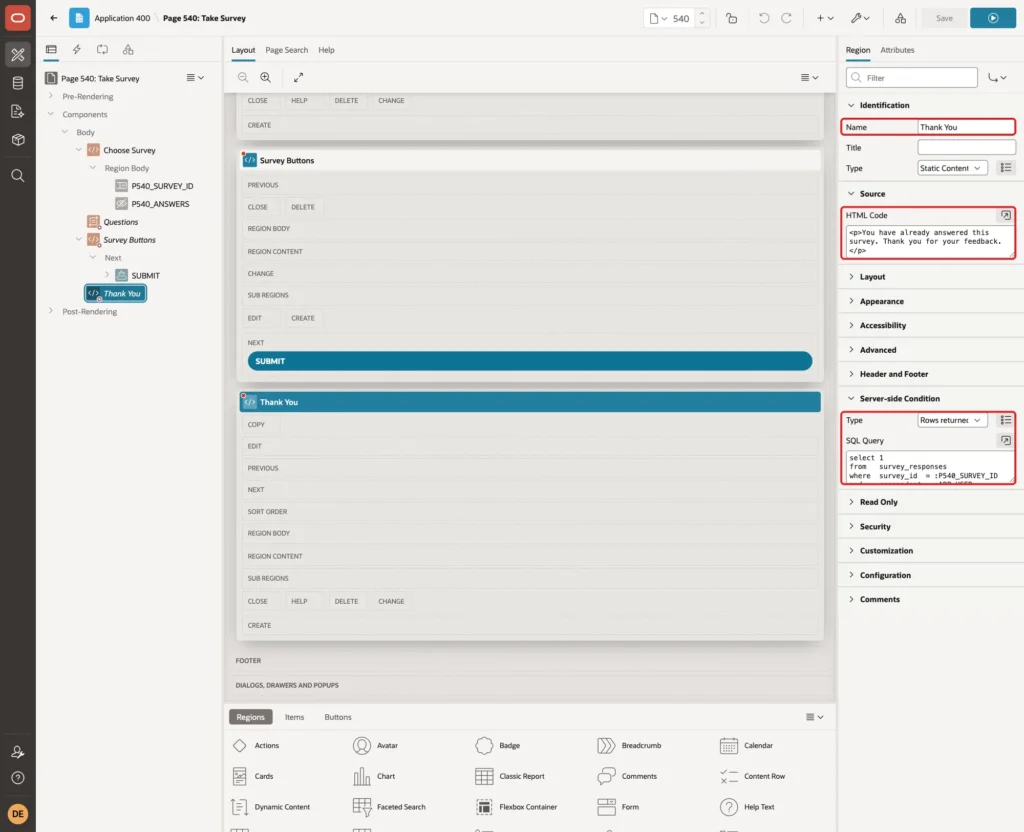Open the Utilities wrench menu

[x=860, y=18]
